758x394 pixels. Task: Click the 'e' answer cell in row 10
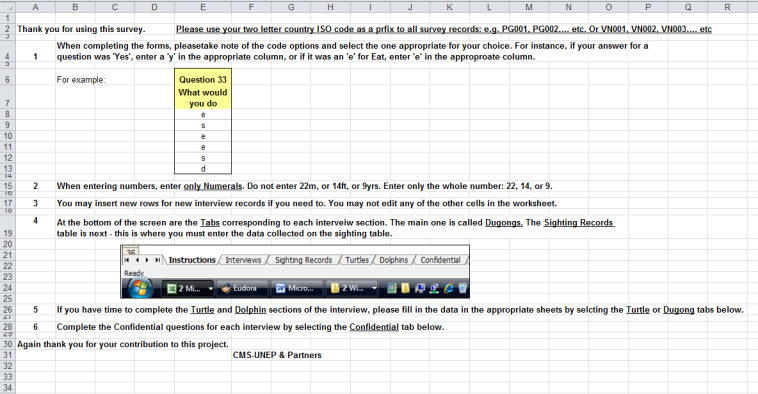coord(203,136)
